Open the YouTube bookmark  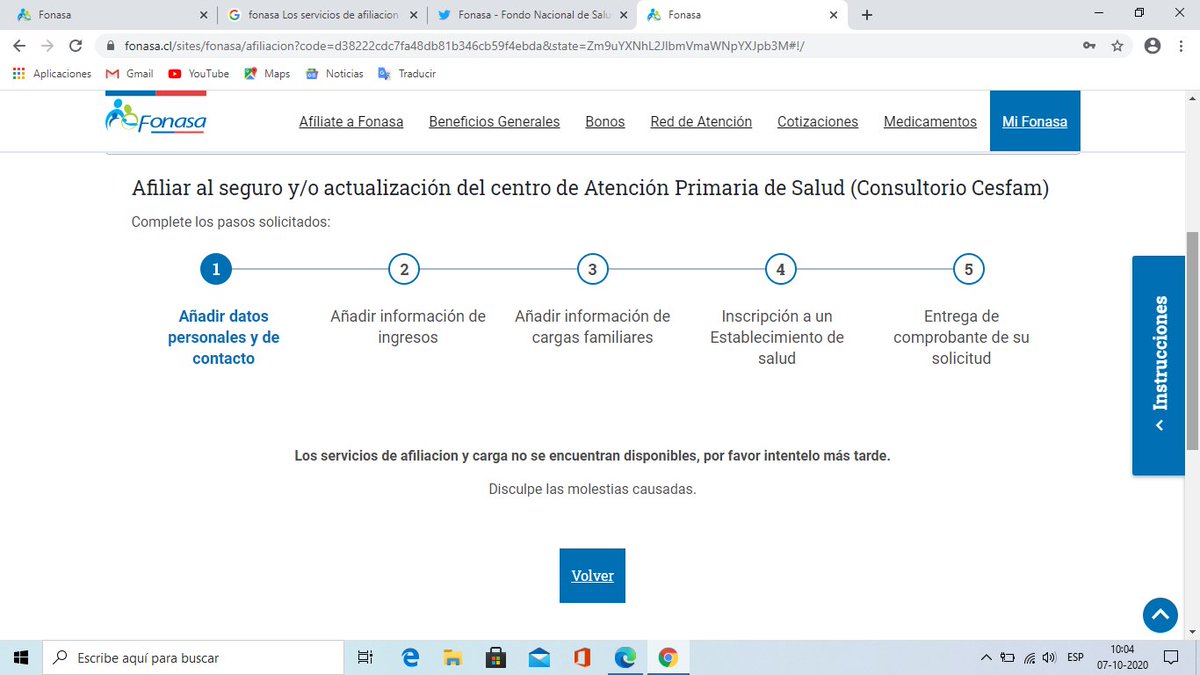click(x=198, y=74)
